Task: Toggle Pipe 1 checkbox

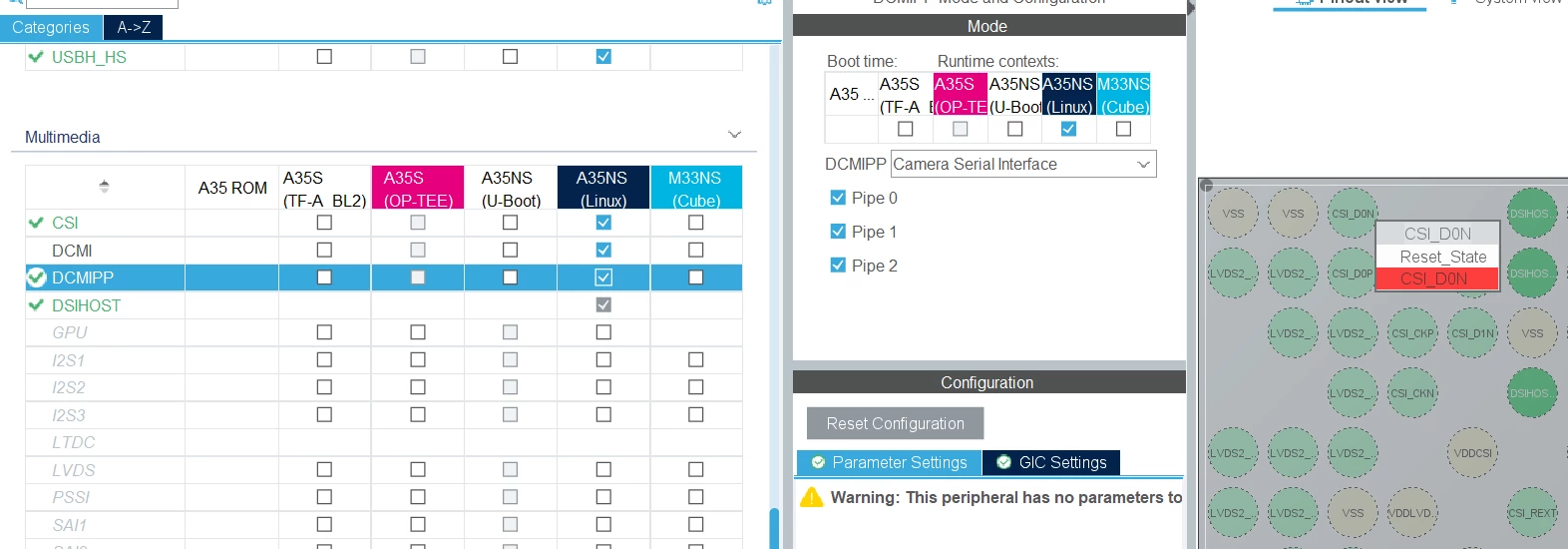Action: coord(838,232)
